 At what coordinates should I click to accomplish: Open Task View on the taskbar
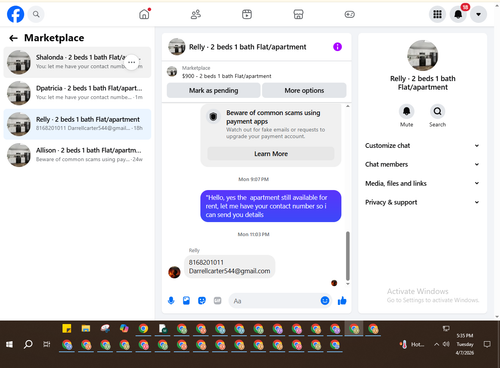[47, 344]
